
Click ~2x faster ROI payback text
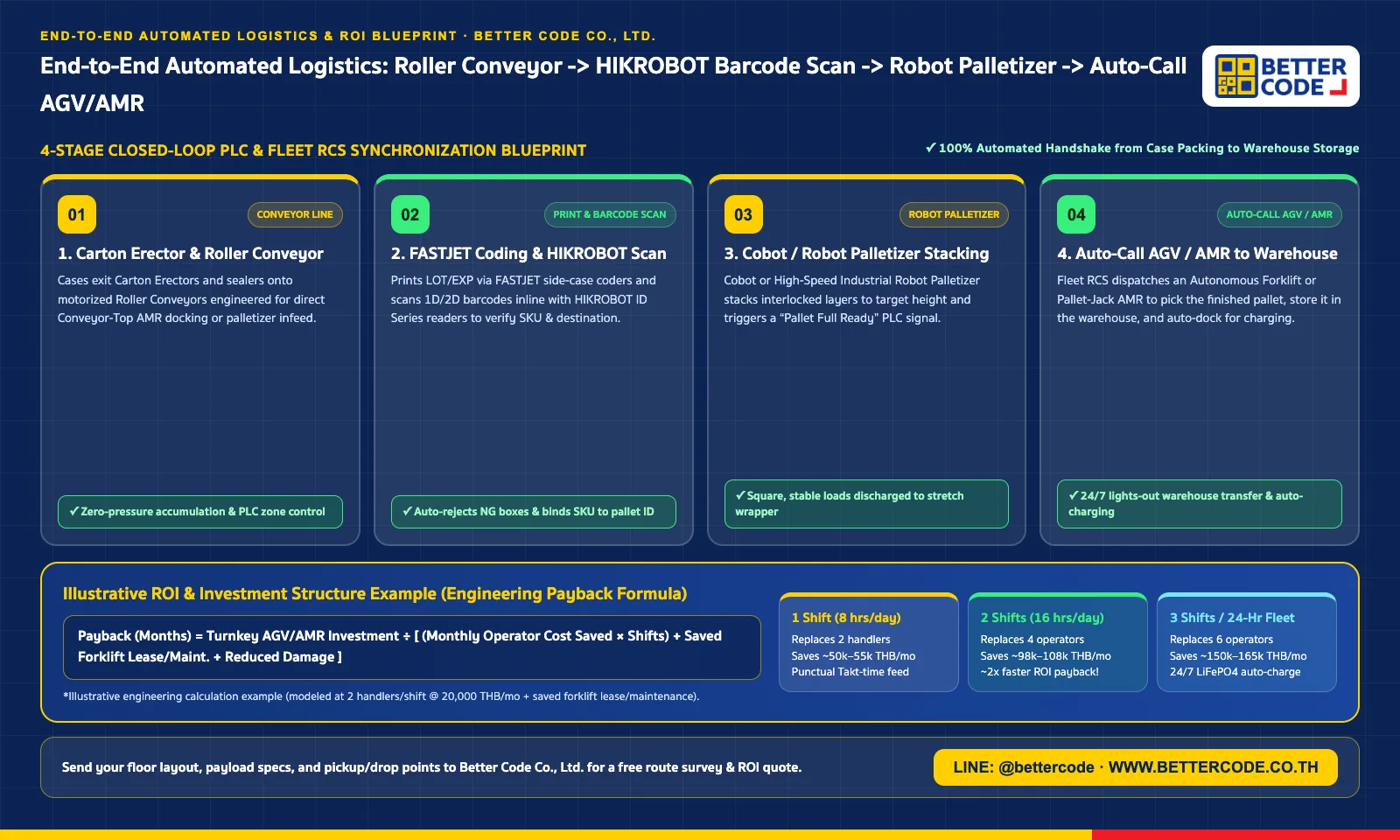(x=1039, y=672)
